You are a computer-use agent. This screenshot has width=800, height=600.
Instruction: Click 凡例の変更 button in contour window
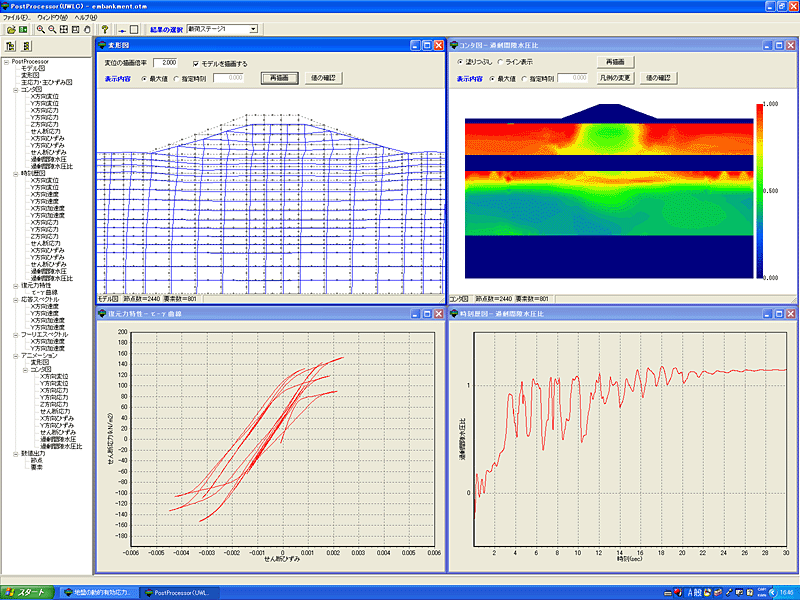[615, 77]
